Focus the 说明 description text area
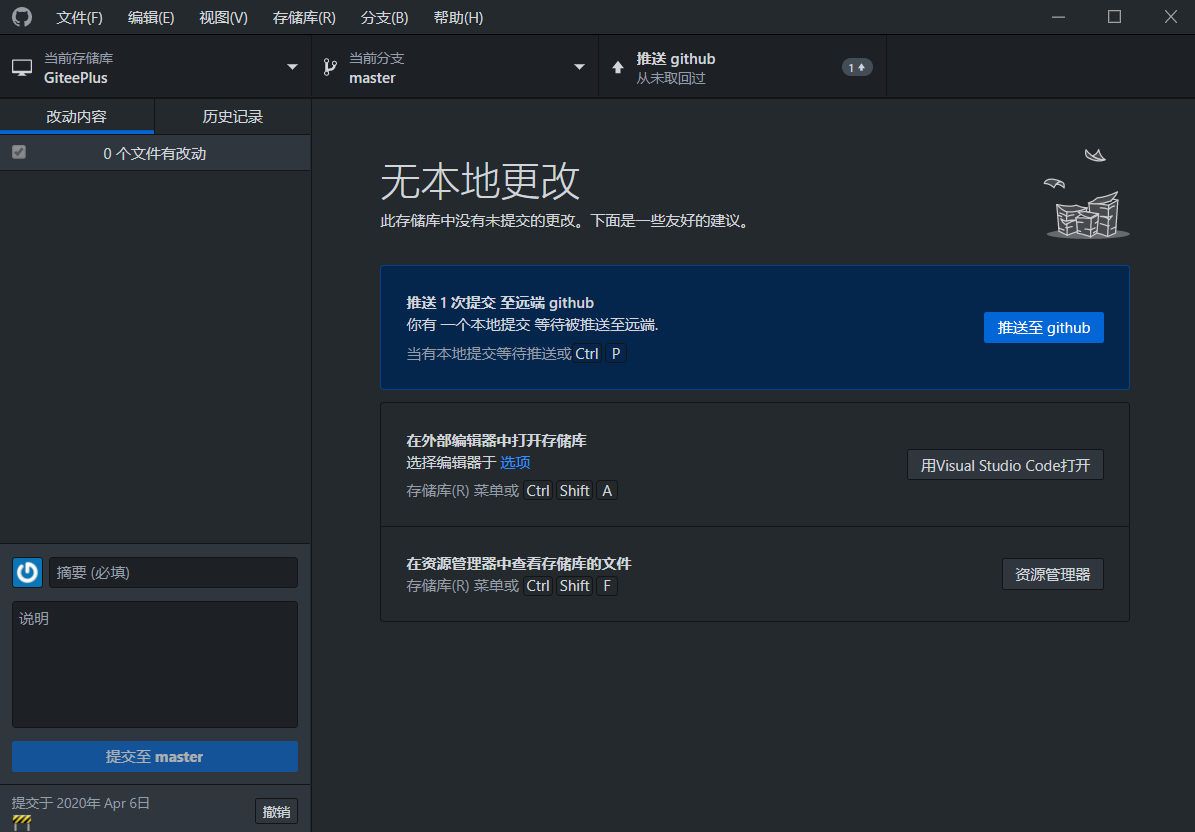Screen dimensions: 1195x832 [x=155, y=664]
